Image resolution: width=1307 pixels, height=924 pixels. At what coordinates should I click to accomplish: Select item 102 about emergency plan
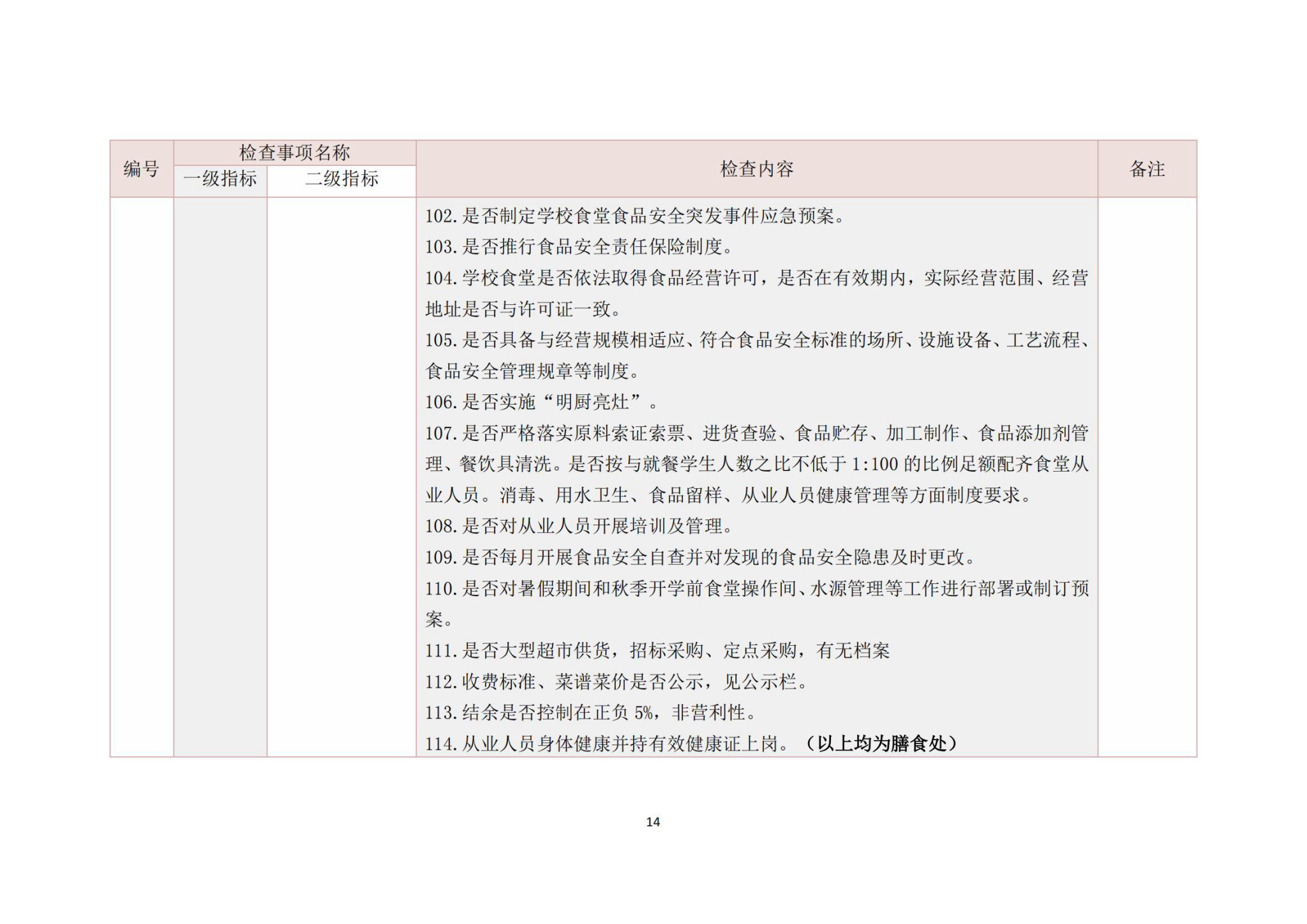click(x=636, y=216)
